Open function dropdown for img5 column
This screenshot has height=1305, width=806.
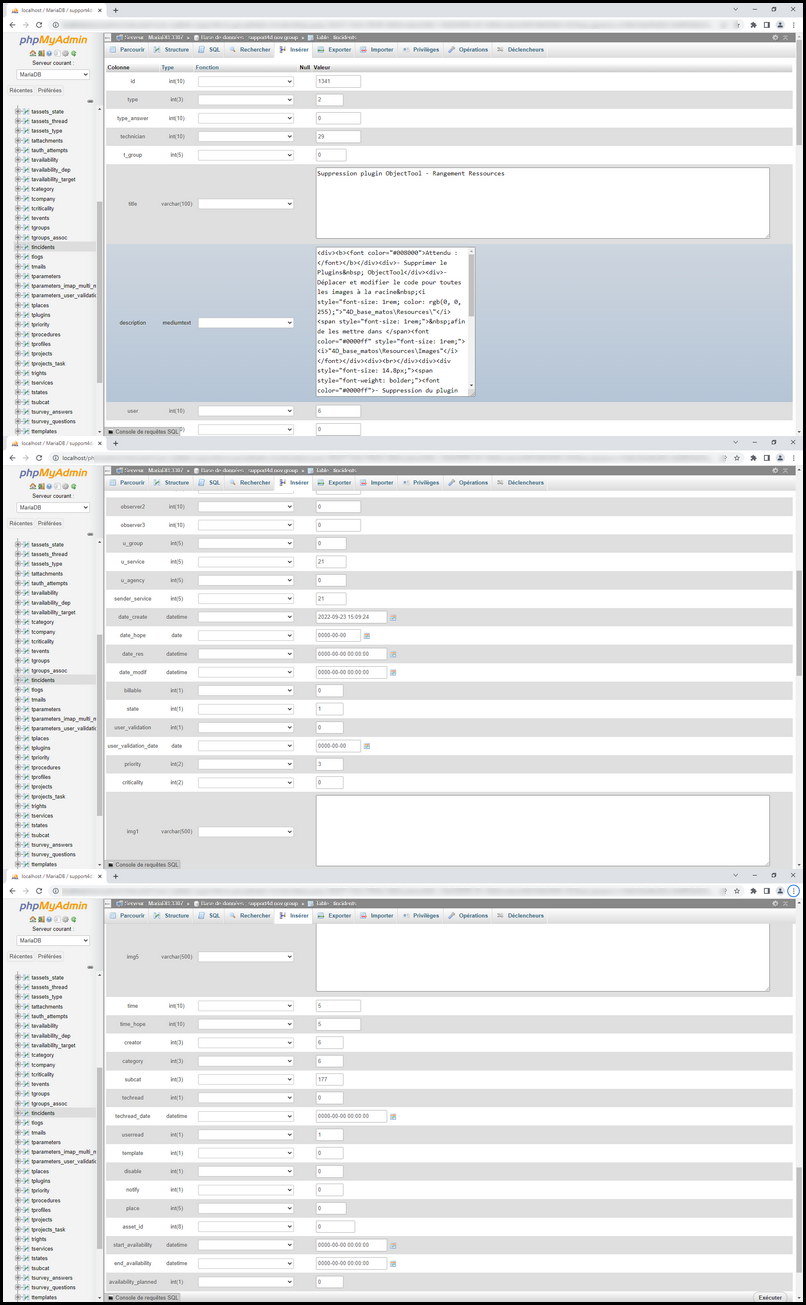click(x=246, y=957)
